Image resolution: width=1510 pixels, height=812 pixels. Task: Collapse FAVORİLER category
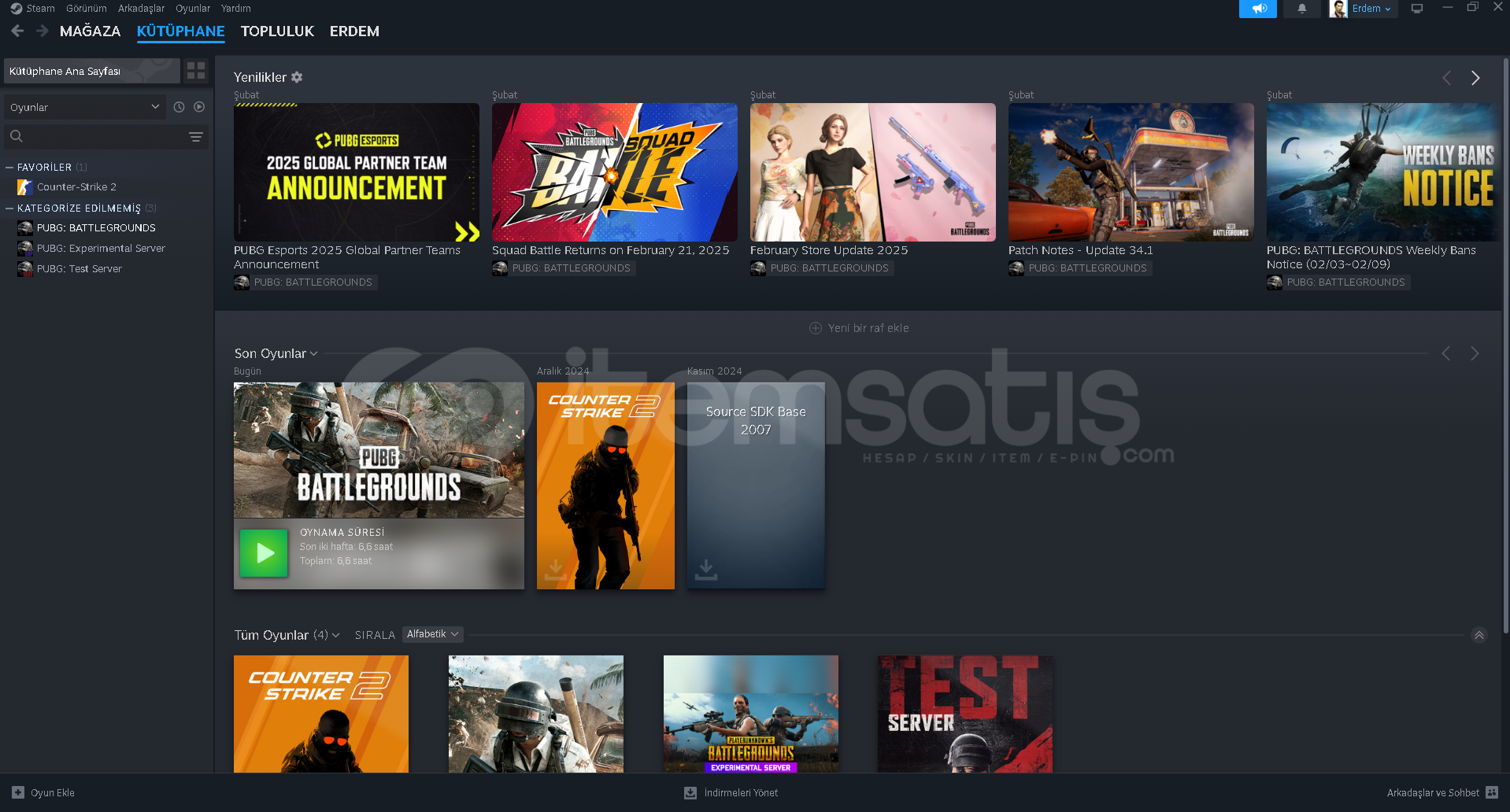coord(9,168)
